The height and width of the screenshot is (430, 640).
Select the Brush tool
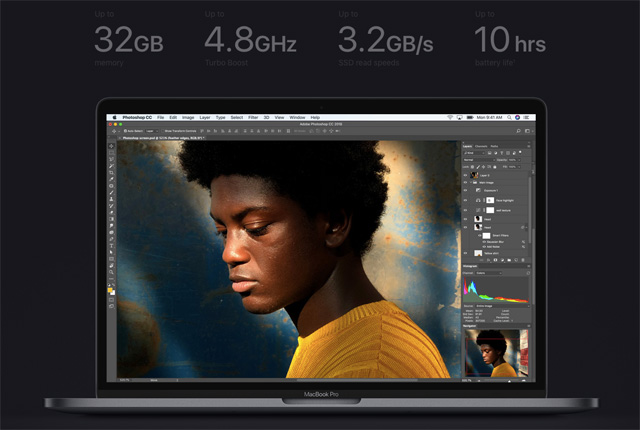[x=111, y=192]
